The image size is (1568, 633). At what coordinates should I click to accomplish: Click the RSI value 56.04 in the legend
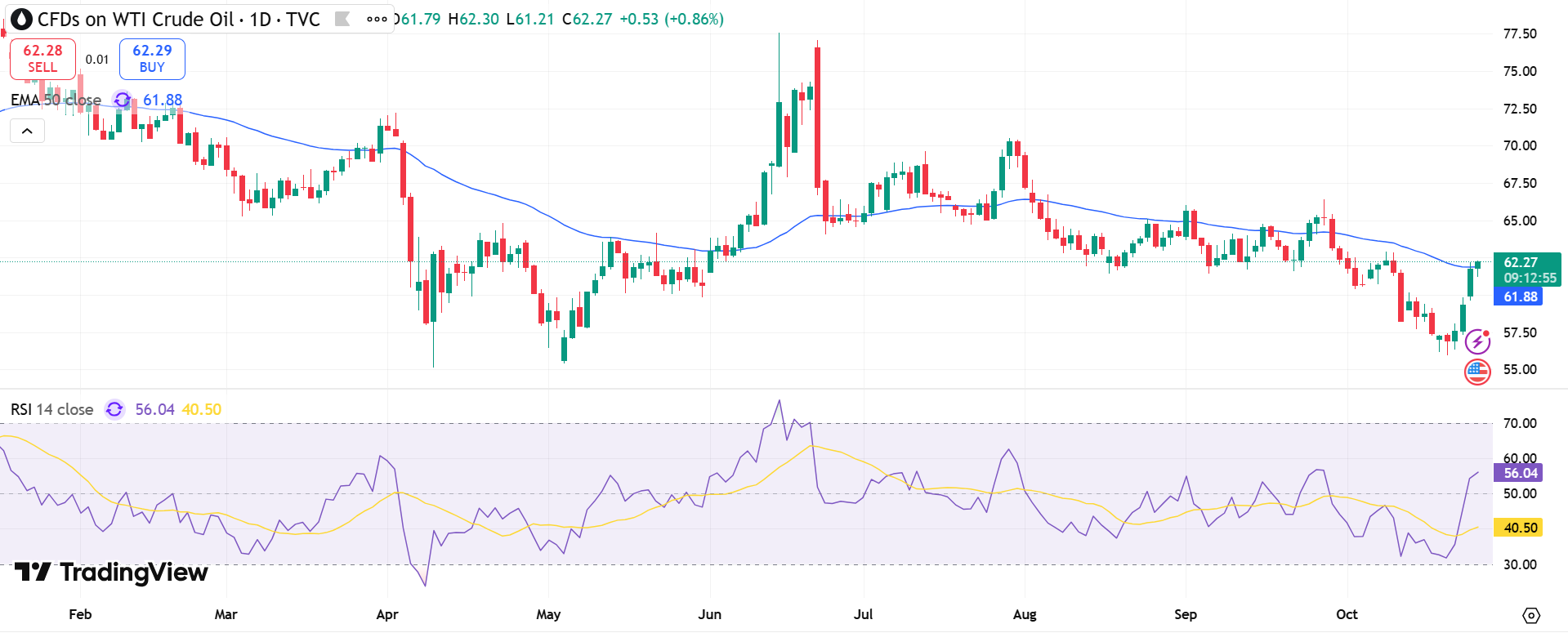(154, 409)
